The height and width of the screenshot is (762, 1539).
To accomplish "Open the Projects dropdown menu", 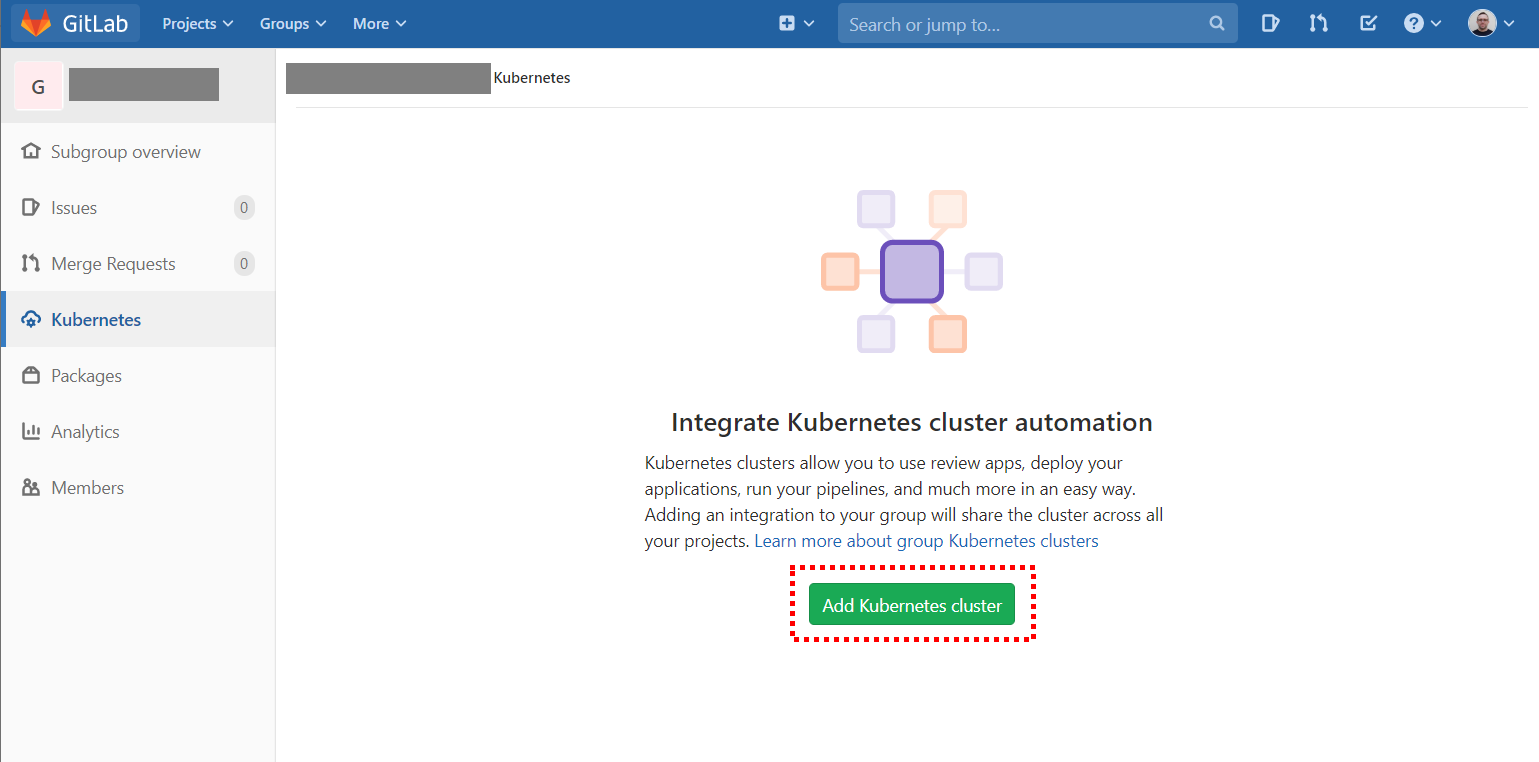I will pos(198,24).
